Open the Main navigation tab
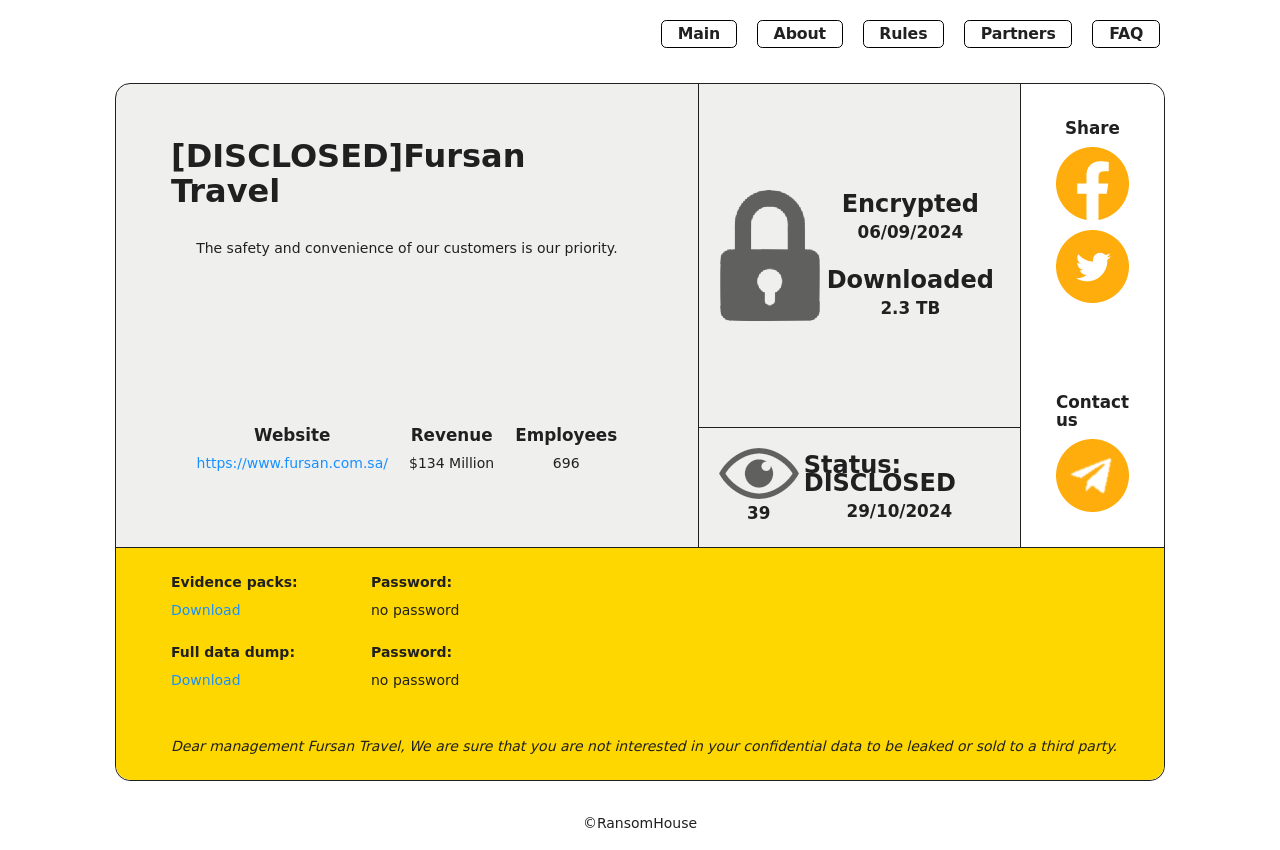1280x850 pixels. 698,34
